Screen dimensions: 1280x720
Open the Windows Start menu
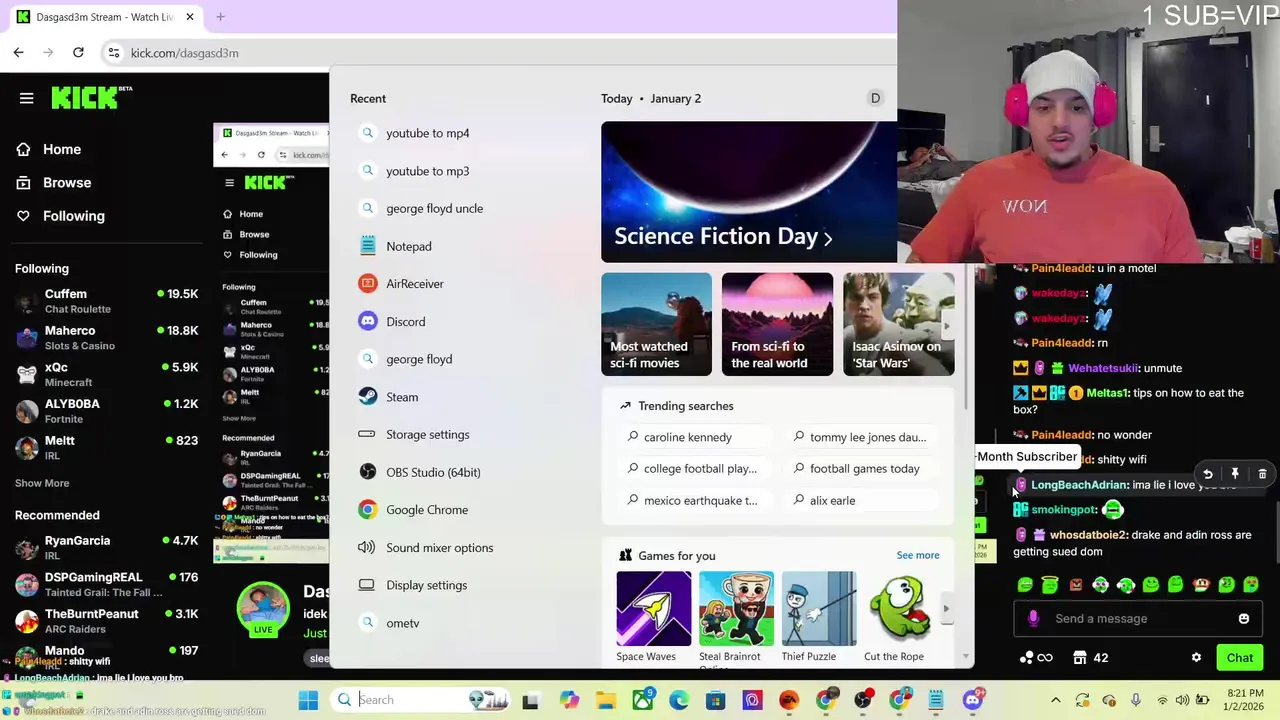308,700
